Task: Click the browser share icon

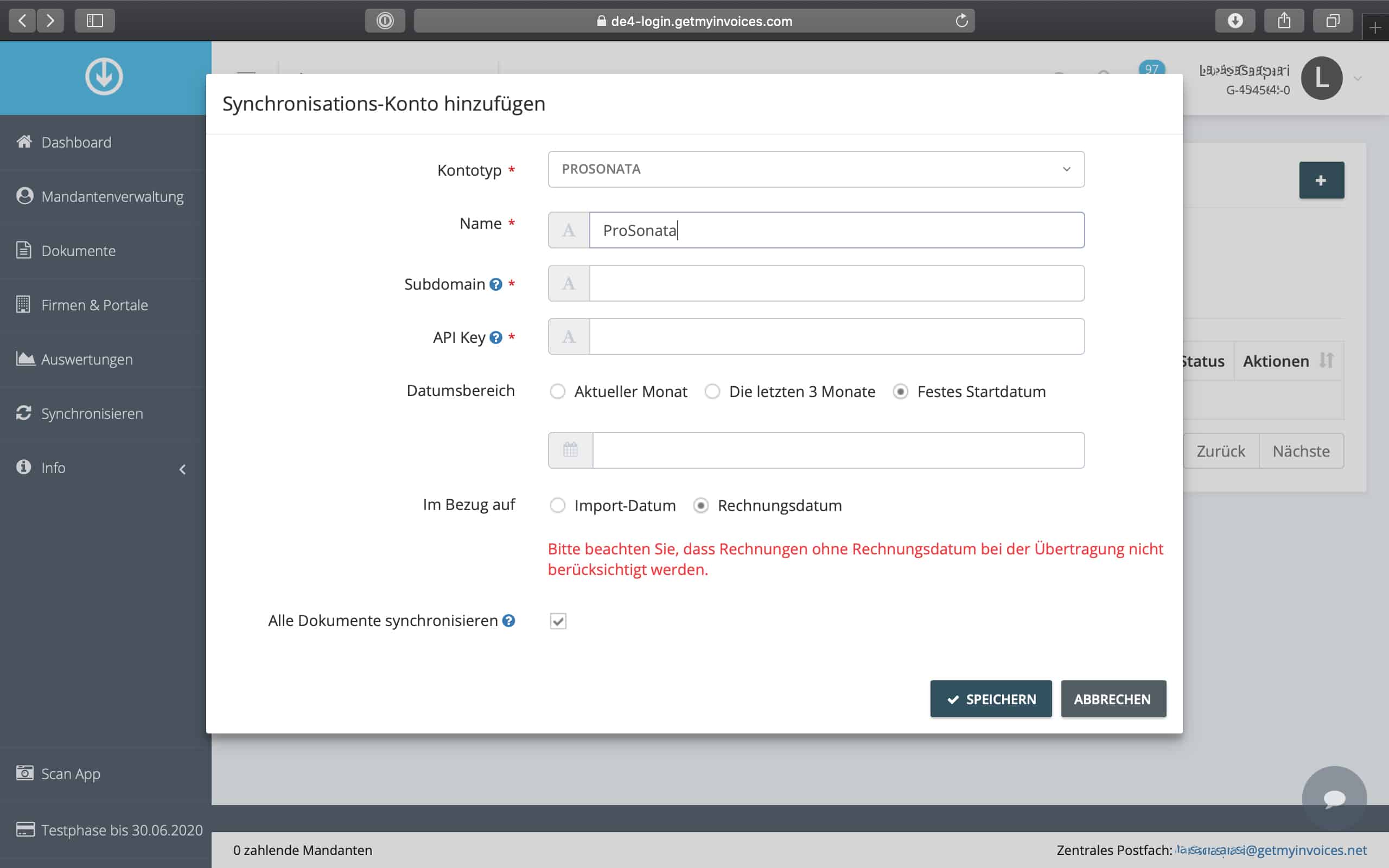Action: tap(1284, 21)
